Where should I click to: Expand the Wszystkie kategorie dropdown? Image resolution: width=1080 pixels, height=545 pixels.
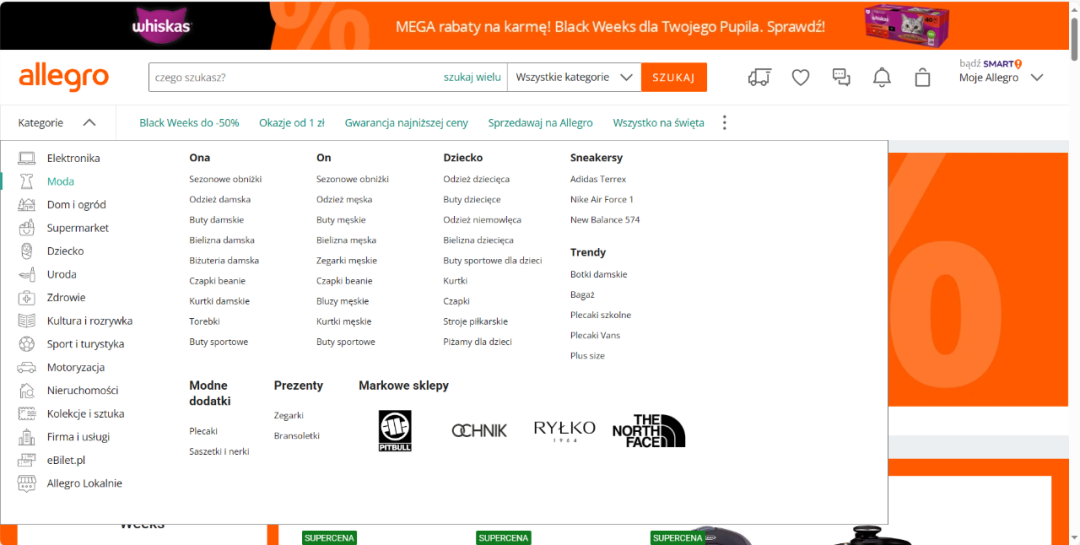point(575,77)
